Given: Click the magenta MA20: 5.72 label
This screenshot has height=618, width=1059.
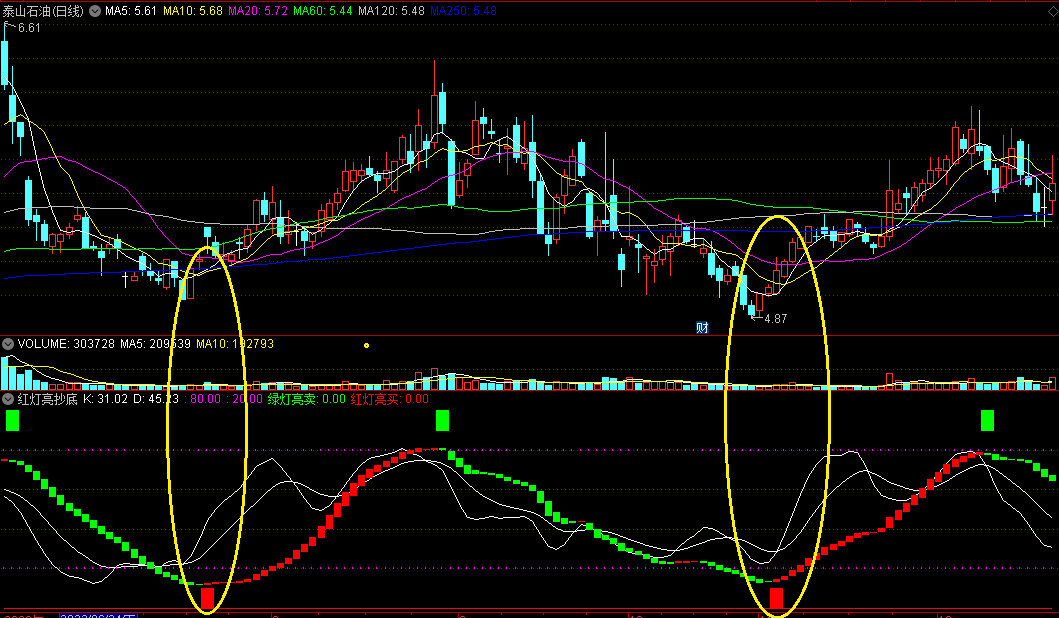Looking at the screenshot, I should pyautogui.click(x=258, y=11).
